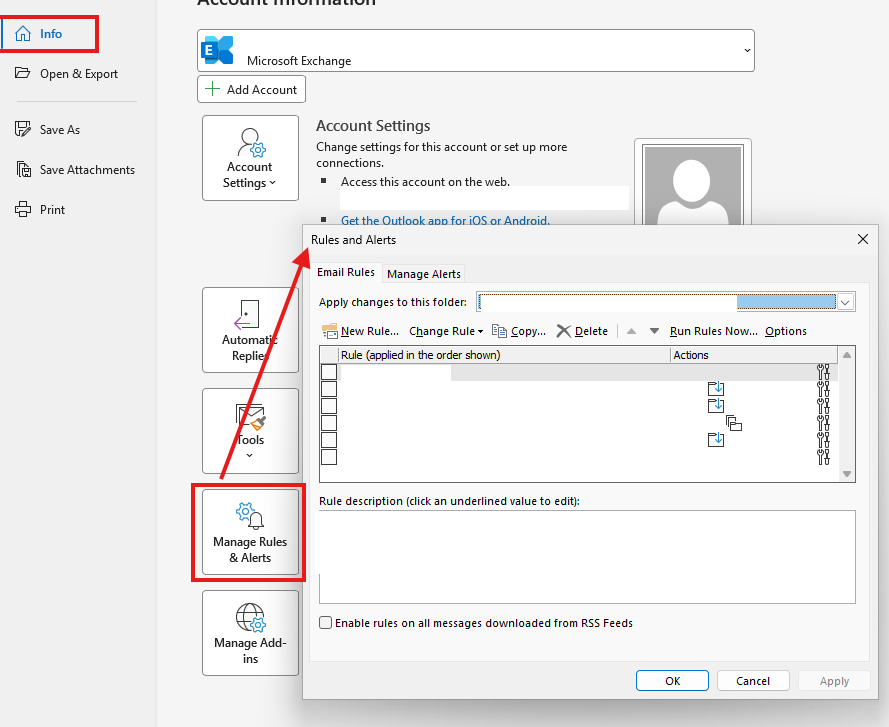The width and height of the screenshot is (889, 727).
Task: Click the third rule's move-to-folder icon
Action: (x=716, y=405)
